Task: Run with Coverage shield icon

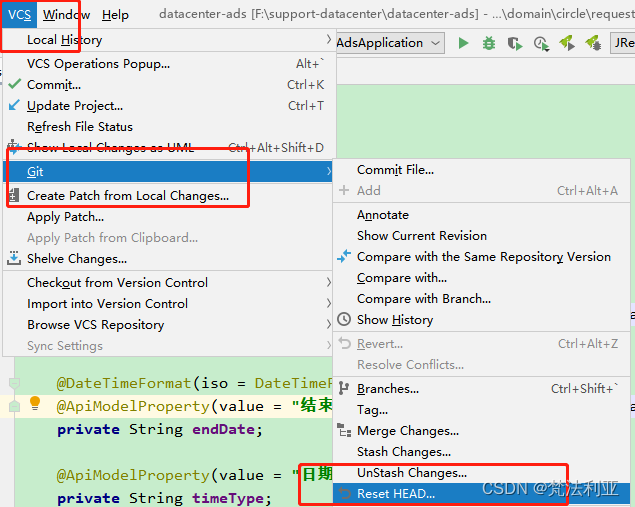Action: point(515,43)
